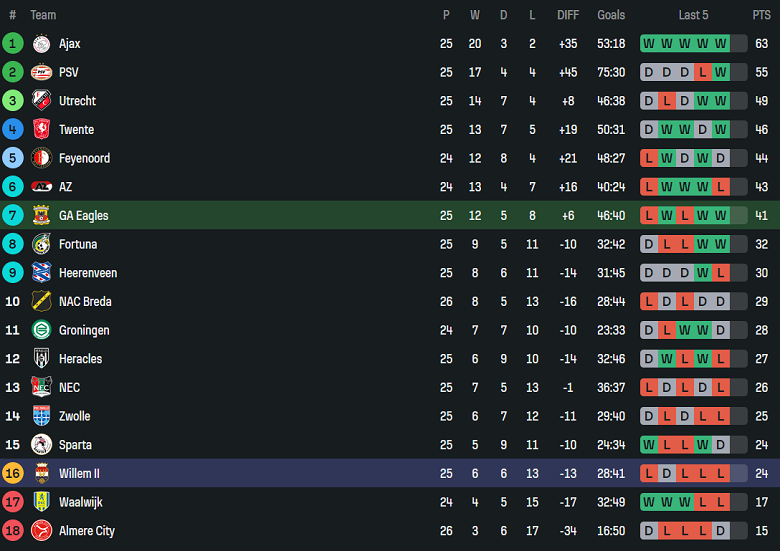The image size is (780, 551).
Task: Click the Almere City club badge
Action: (41, 531)
